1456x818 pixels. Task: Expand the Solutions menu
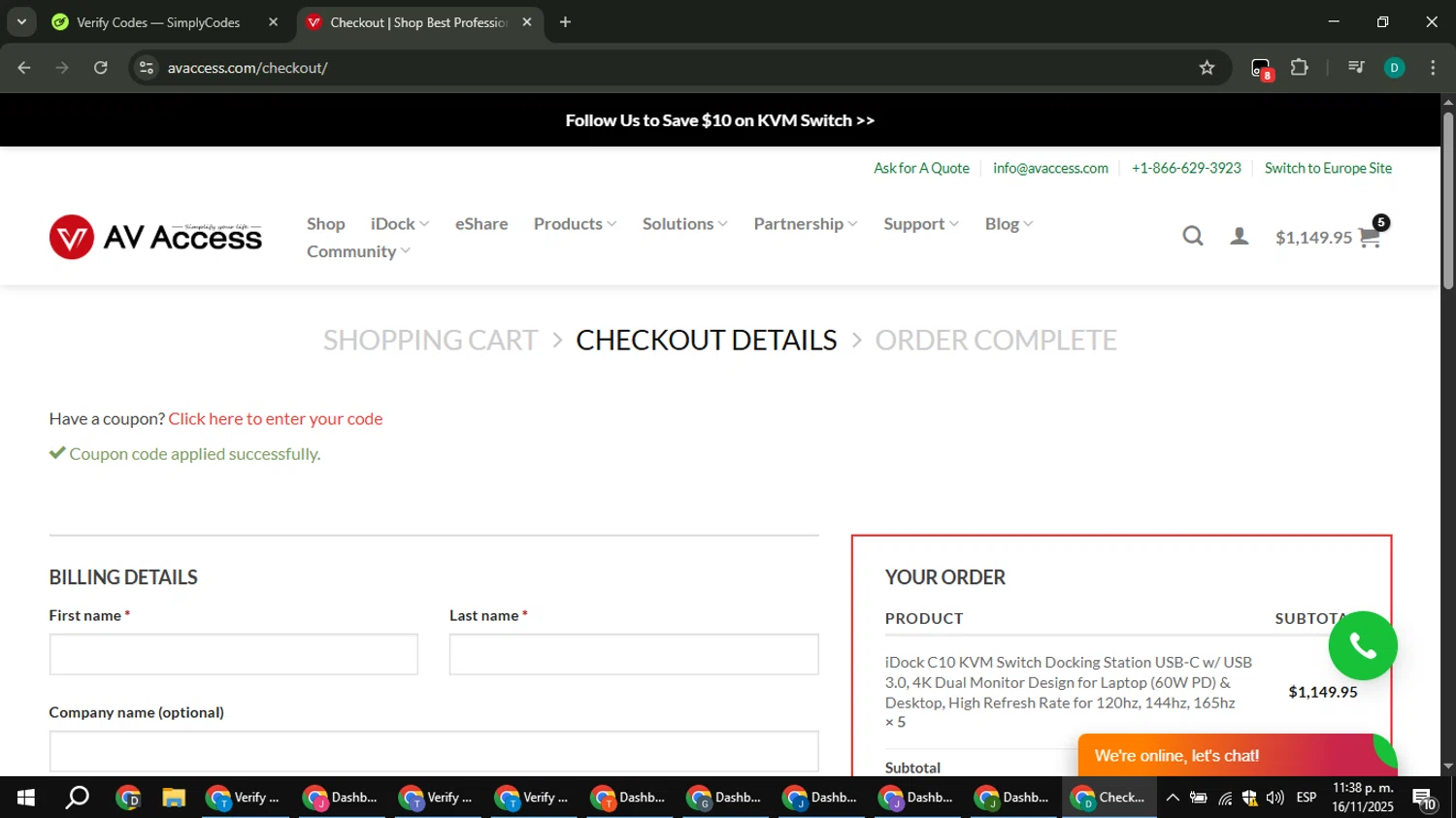tap(684, 224)
